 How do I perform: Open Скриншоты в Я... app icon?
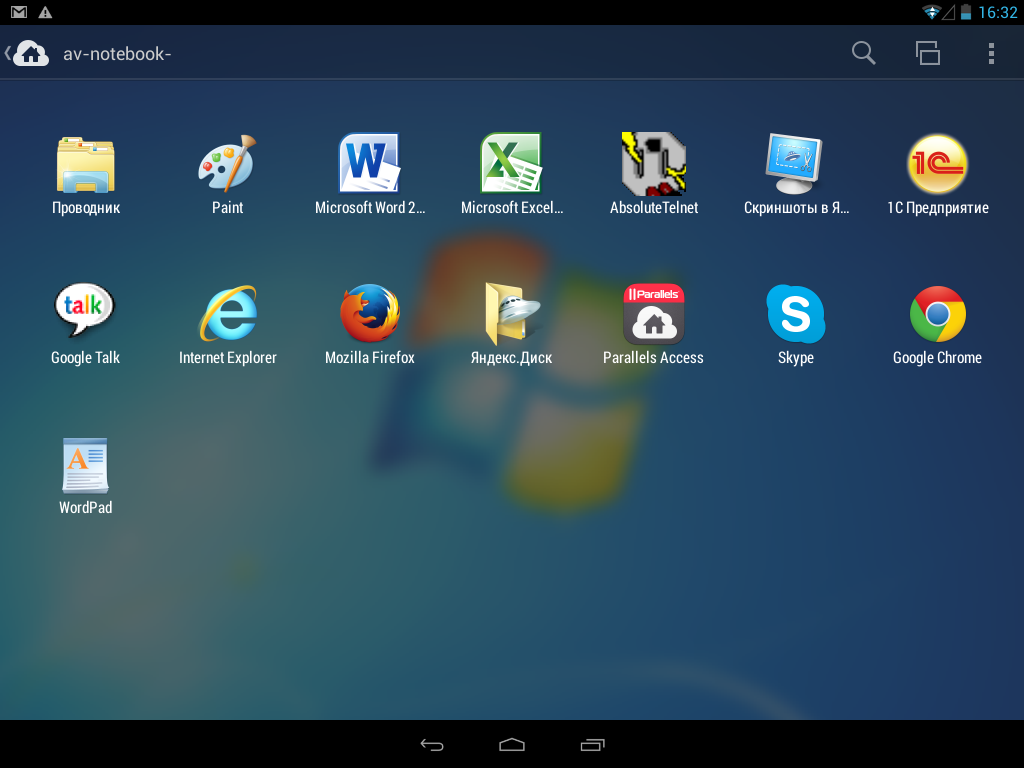pyautogui.click(x=795, y=163)
